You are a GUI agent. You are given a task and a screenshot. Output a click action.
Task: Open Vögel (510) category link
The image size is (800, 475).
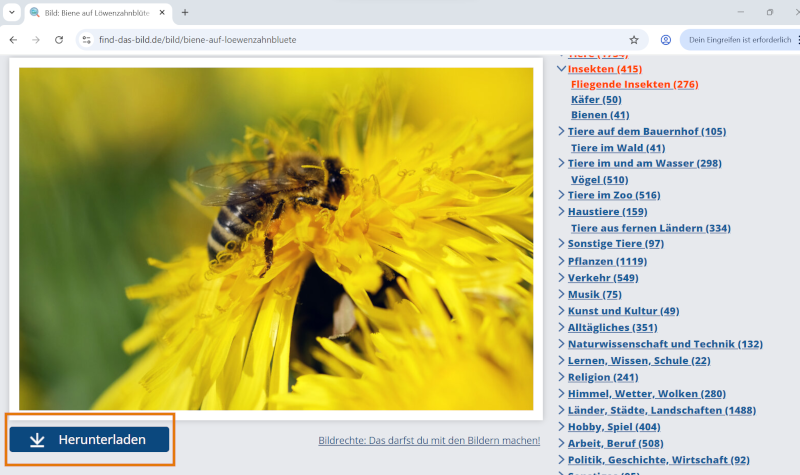coord(599,180)
